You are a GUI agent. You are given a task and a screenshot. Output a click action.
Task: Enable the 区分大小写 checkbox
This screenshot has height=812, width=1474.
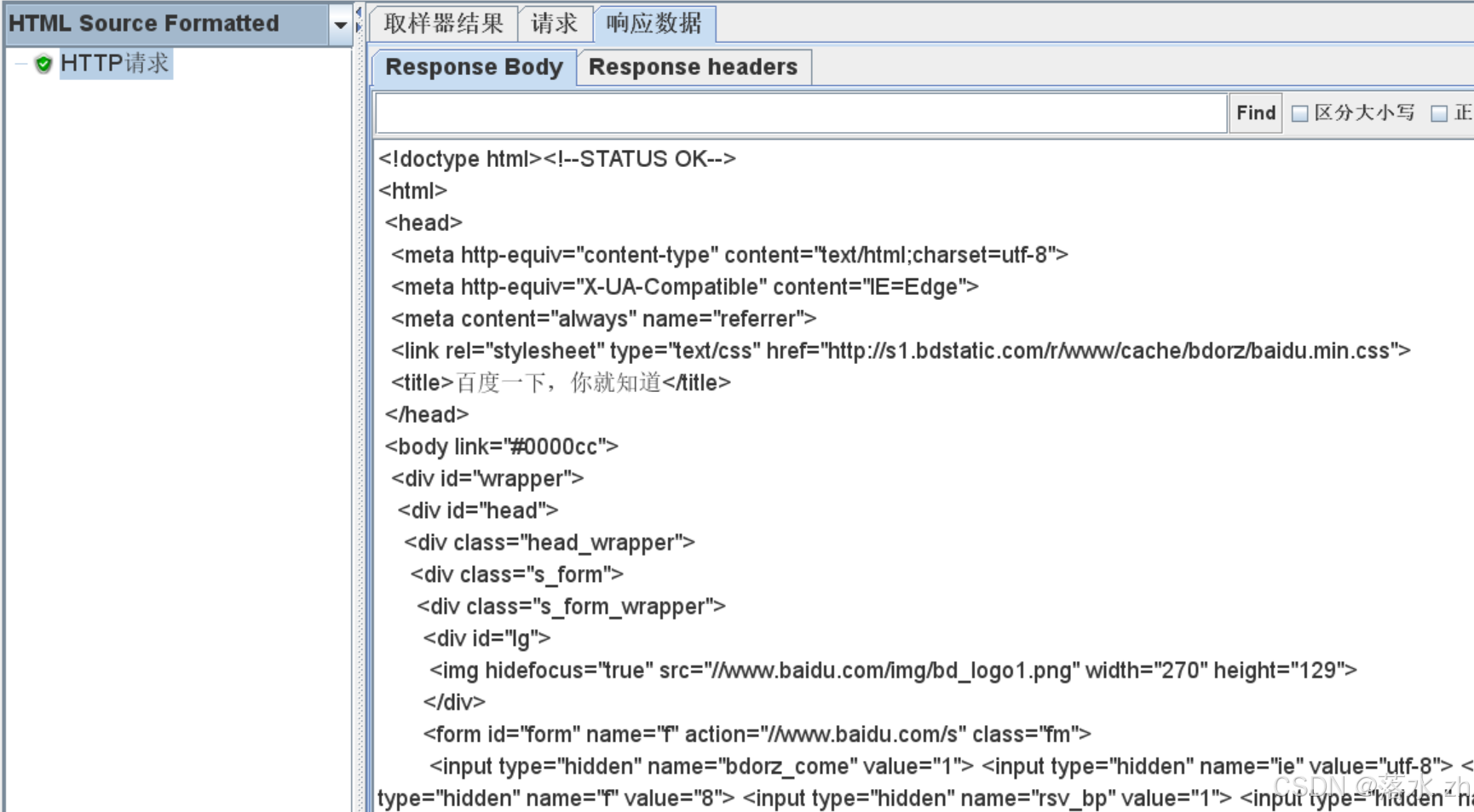[x=1300, y=113]
